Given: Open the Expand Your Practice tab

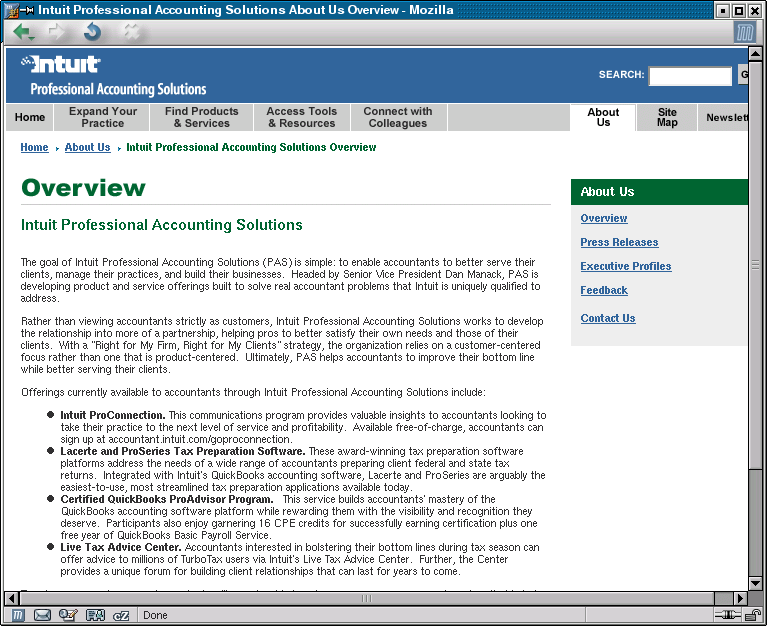Looking at the screenshot, I should tap(103, 117).
